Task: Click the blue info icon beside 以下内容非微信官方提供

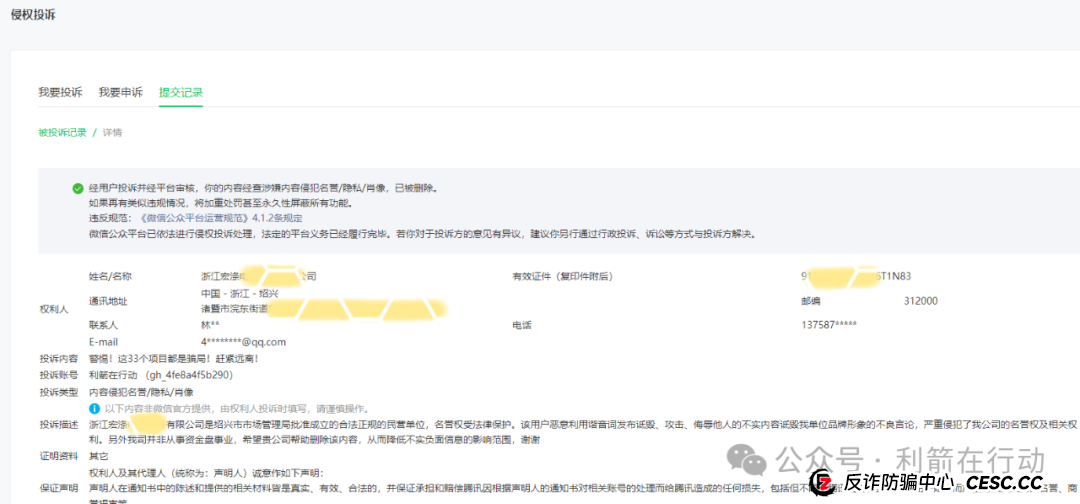Action: (94, 408)
